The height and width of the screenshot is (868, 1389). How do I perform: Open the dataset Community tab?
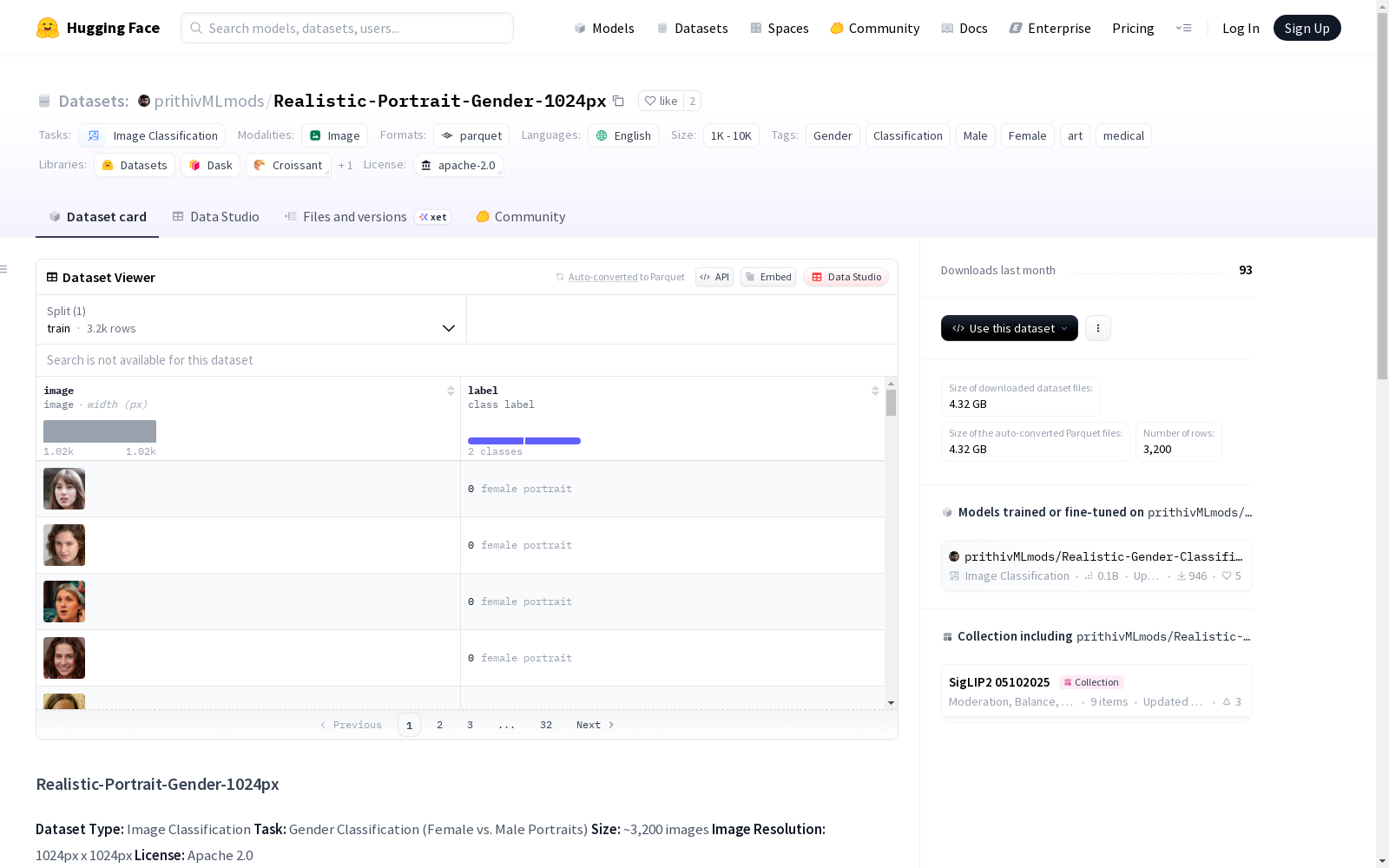point(521,217)
